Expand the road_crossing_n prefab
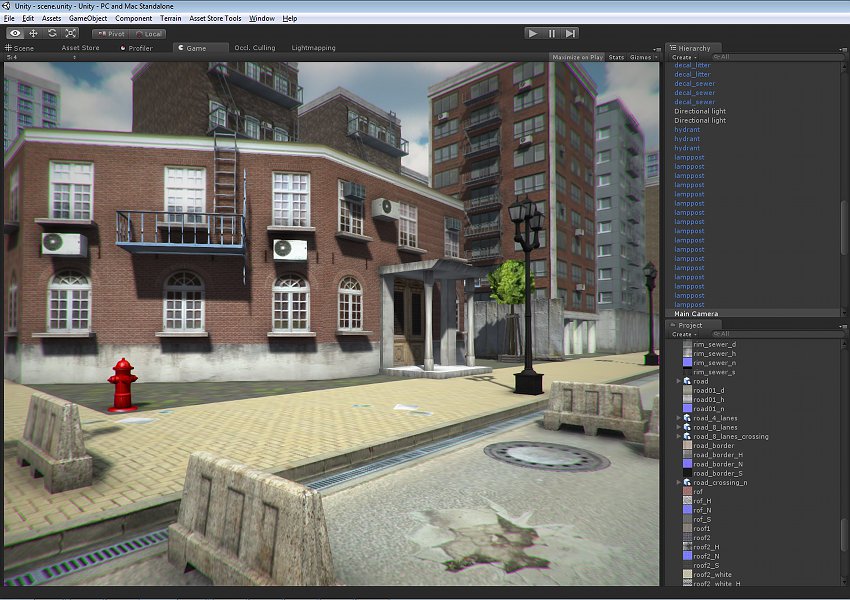This screenshot has height=600, width=850. [x=678, y=482]
